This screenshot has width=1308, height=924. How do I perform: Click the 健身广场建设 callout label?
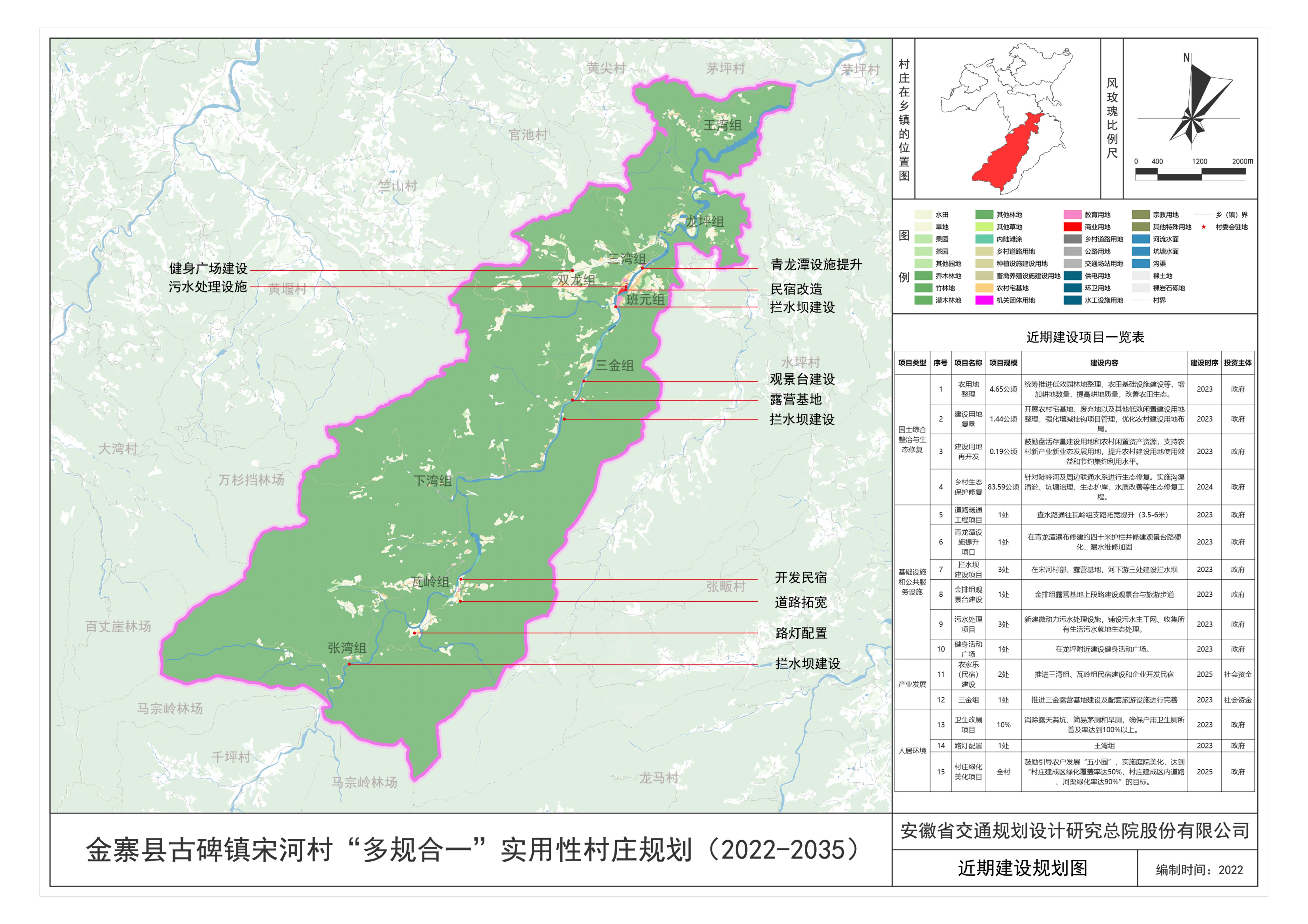coord(208,268)
